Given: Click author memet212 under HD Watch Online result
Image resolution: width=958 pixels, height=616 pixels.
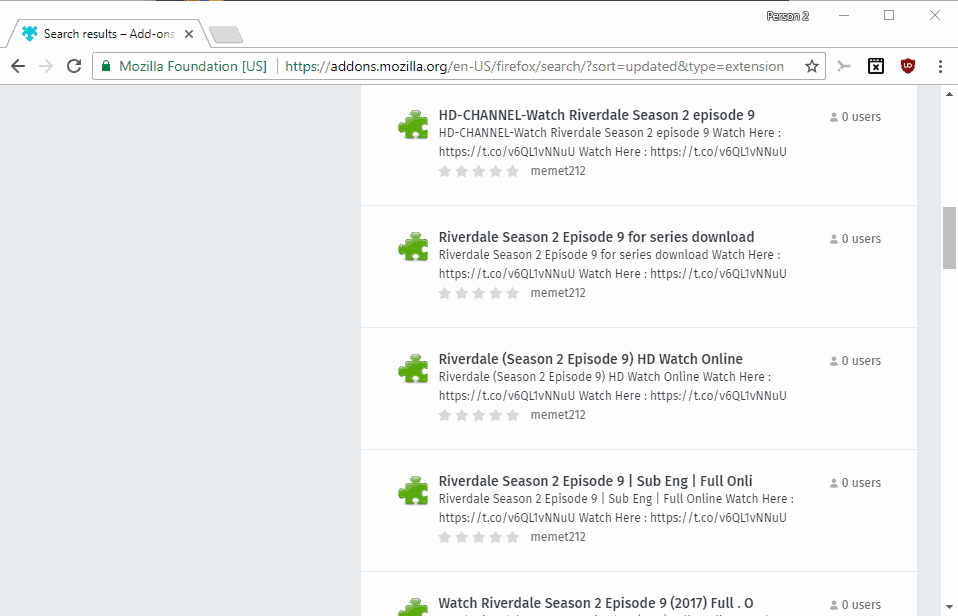Looking at the screenshot, I should [558, 415].
